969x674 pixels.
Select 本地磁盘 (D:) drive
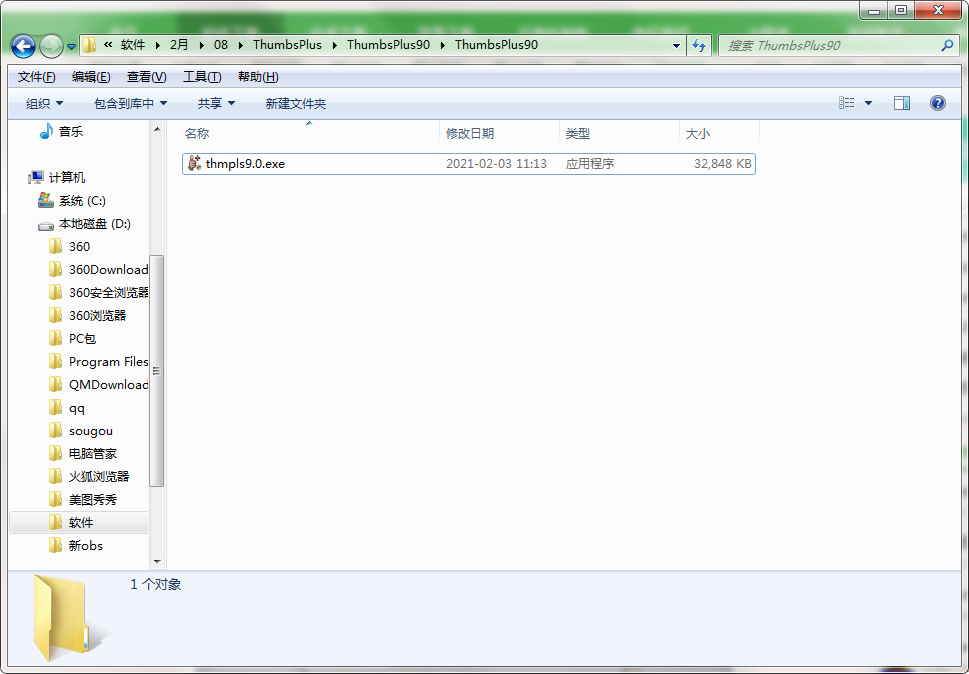(95, 223)
